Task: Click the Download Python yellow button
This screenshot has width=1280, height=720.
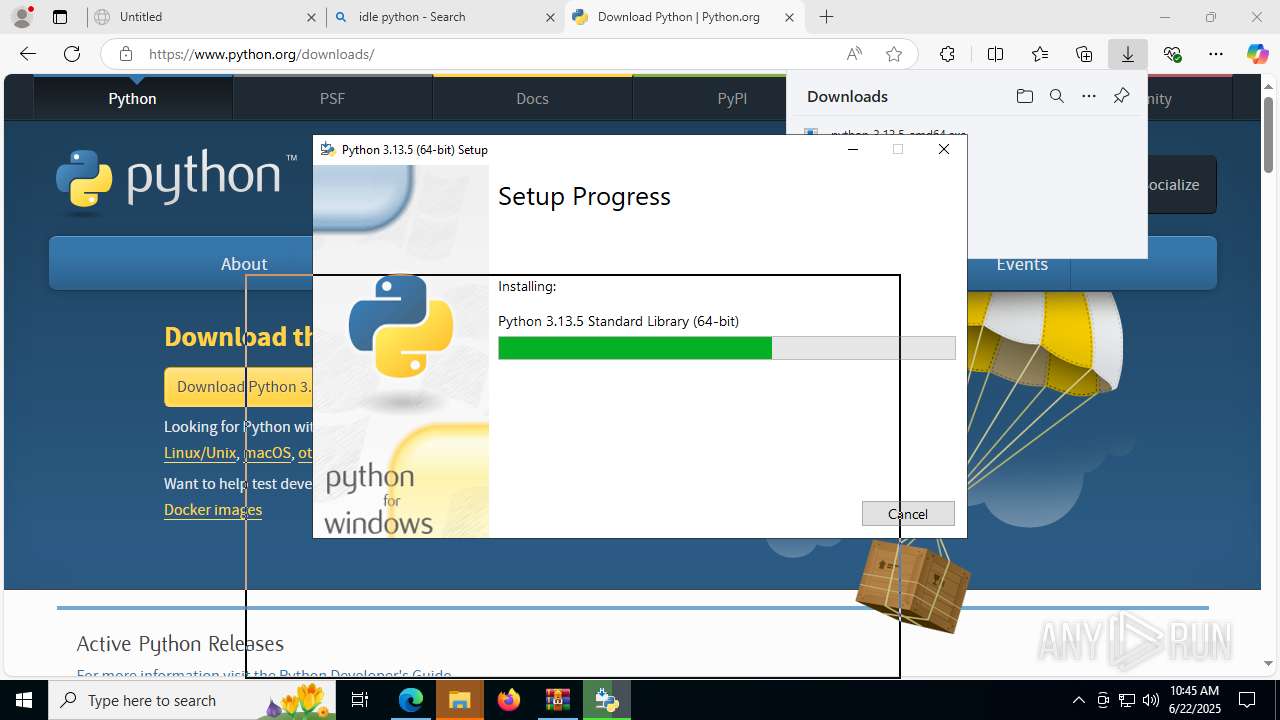Action: tap(239, 387)
